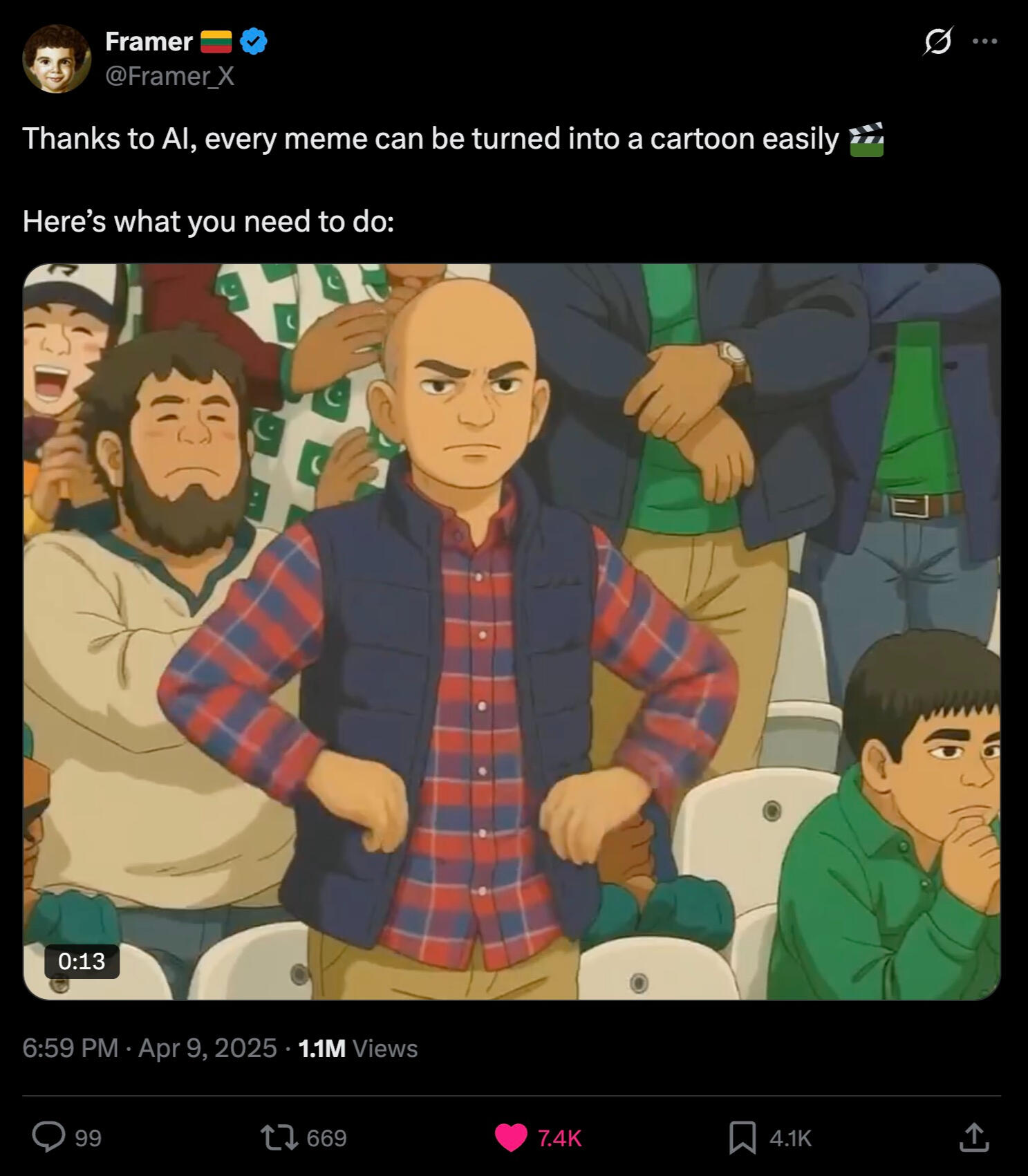The height and width of the screenshot is (1176, 1028).
Task: Click the 7.4K likes count
Action: [x=560, y=1138]
